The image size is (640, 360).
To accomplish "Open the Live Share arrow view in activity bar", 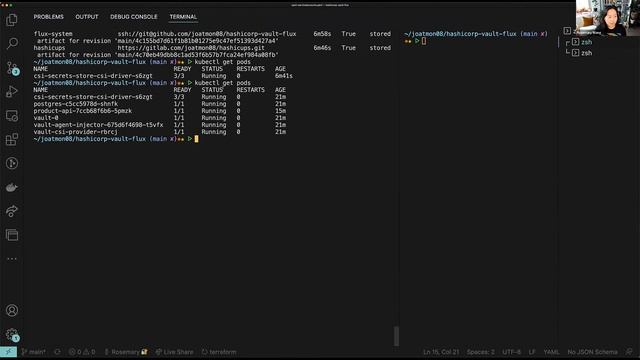I will [12, 211].
